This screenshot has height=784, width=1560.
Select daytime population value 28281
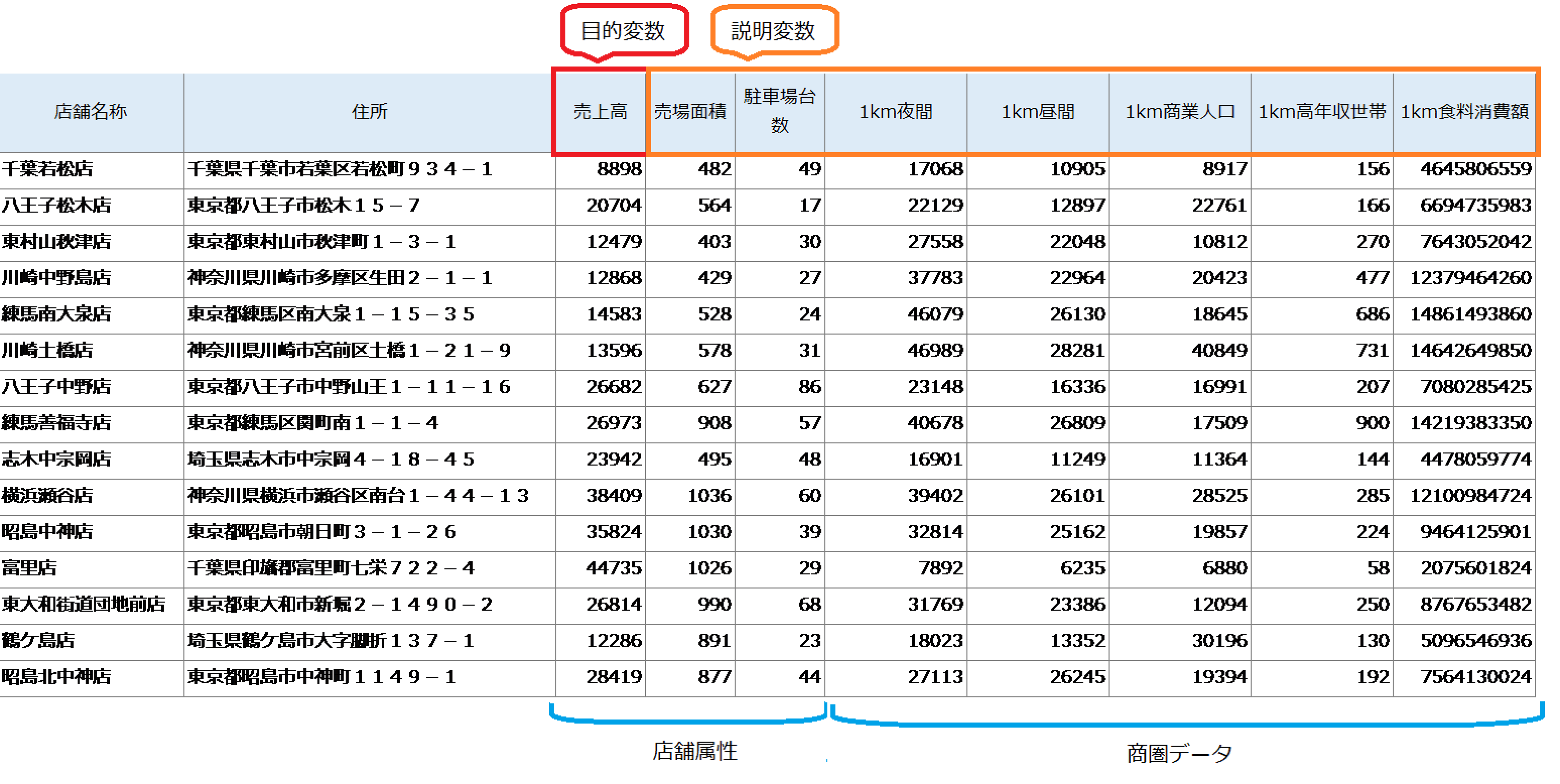coord(1077,351)
